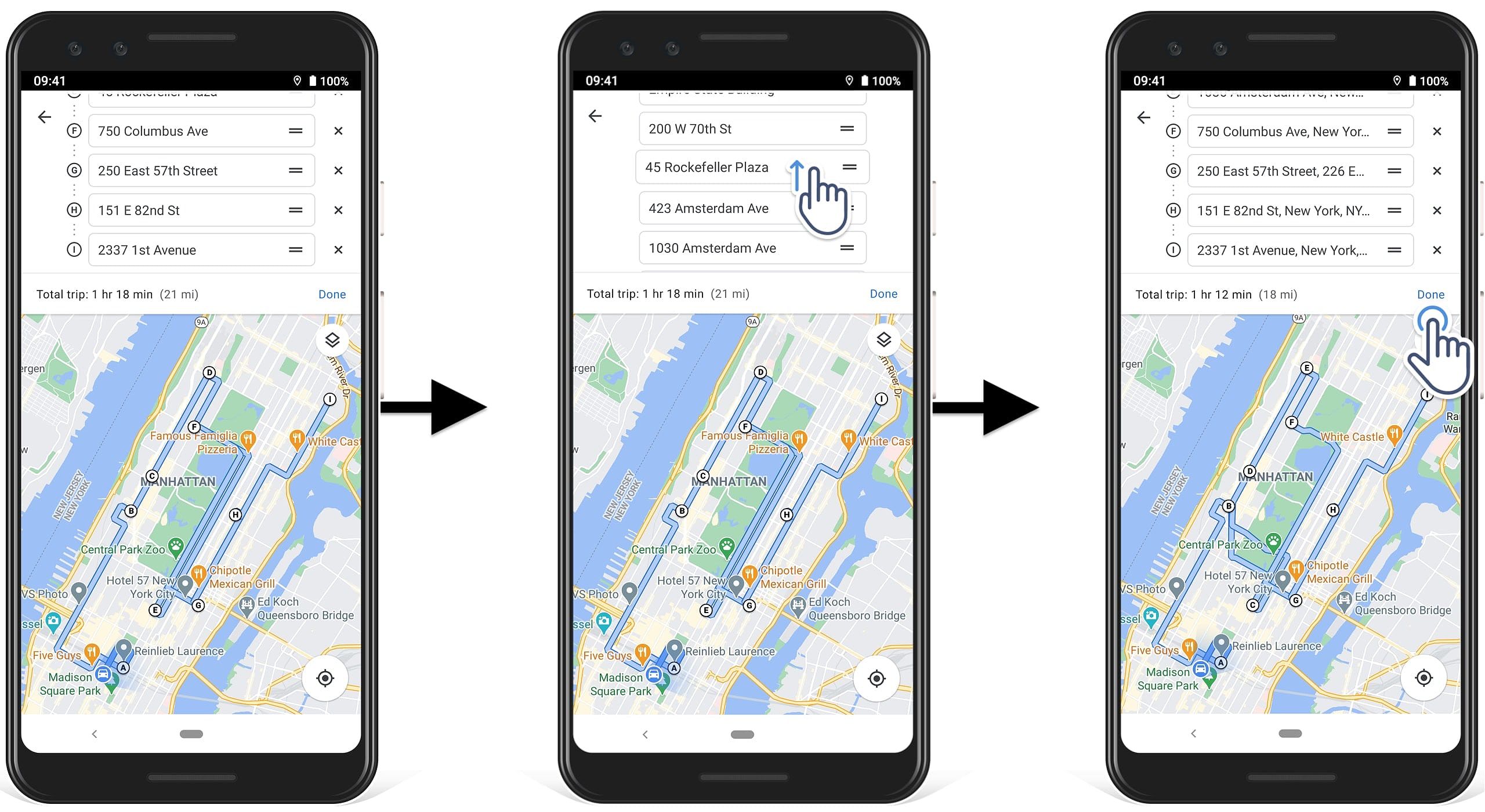The height and width of the screenshot is (812, 1485).
Task: Click Done on the first screen
Action: 332,293
